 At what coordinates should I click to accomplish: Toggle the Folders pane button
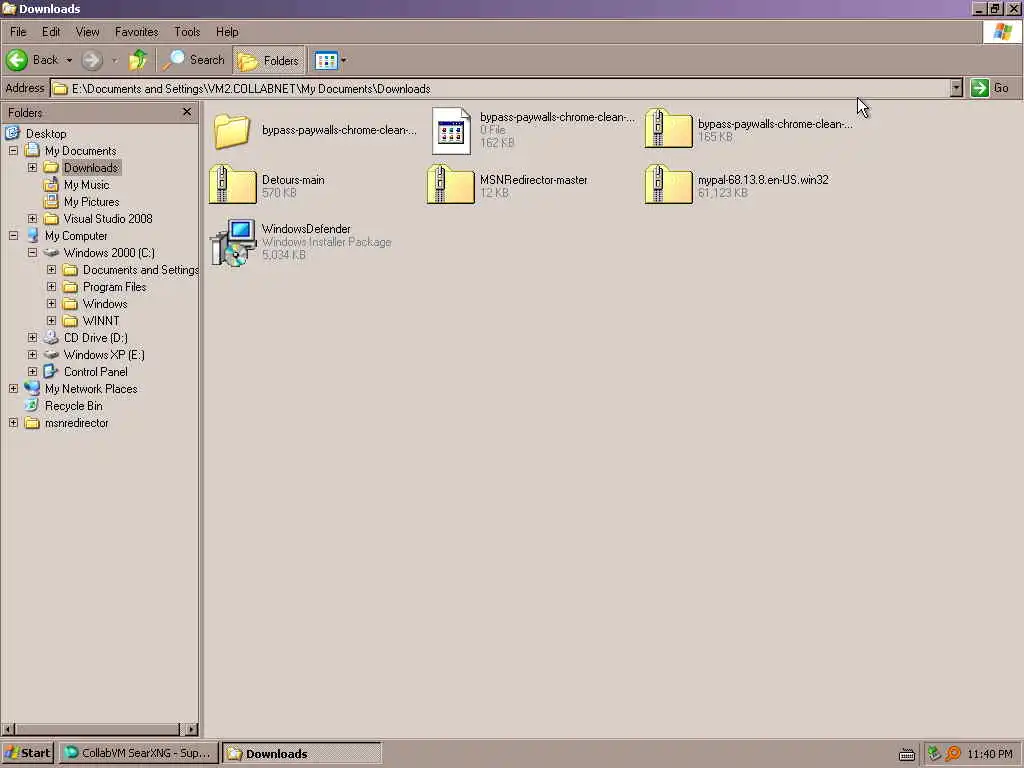(x=268, y=61)
